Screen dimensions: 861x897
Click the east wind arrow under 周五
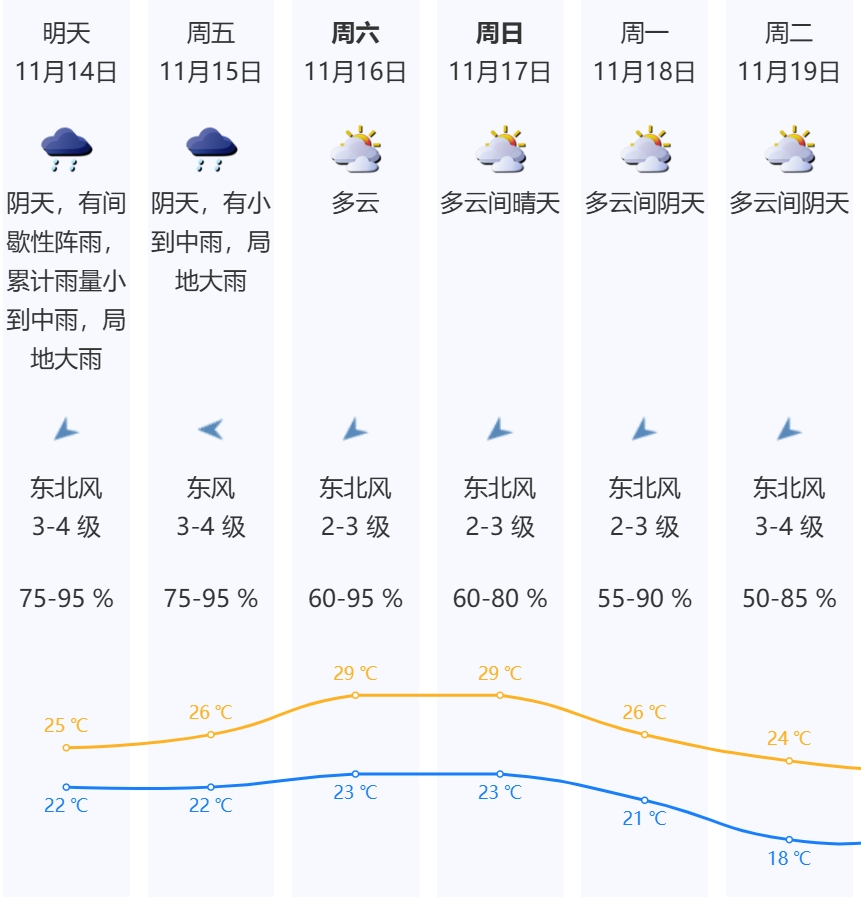pos(211,430)
